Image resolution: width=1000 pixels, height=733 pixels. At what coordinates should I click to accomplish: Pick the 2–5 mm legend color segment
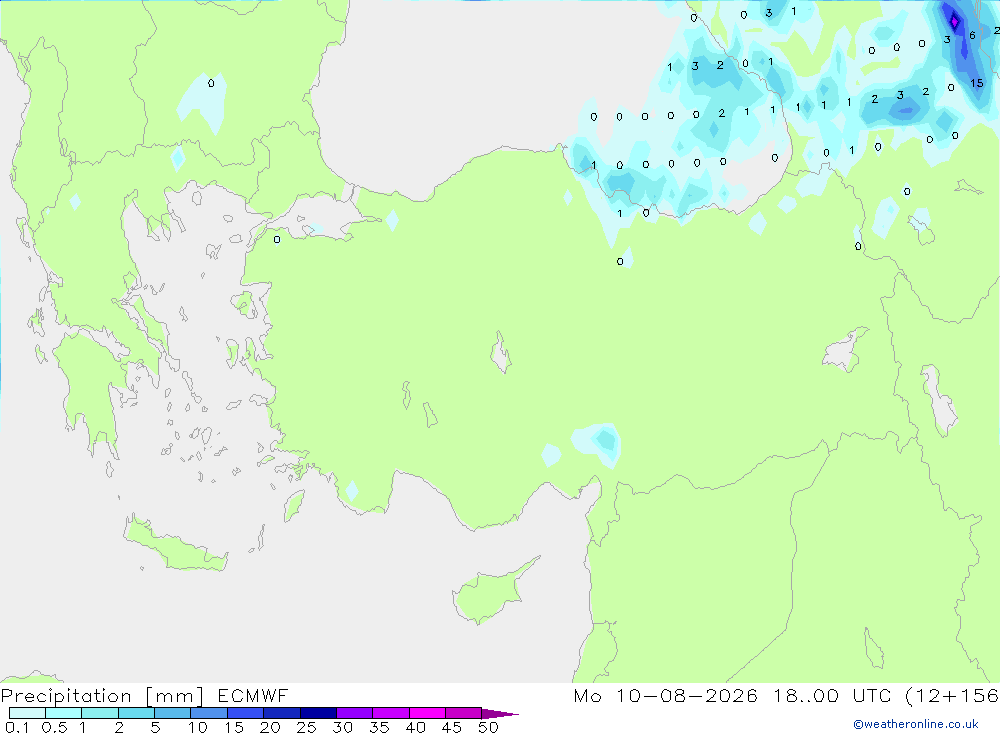tap(136, 713)
